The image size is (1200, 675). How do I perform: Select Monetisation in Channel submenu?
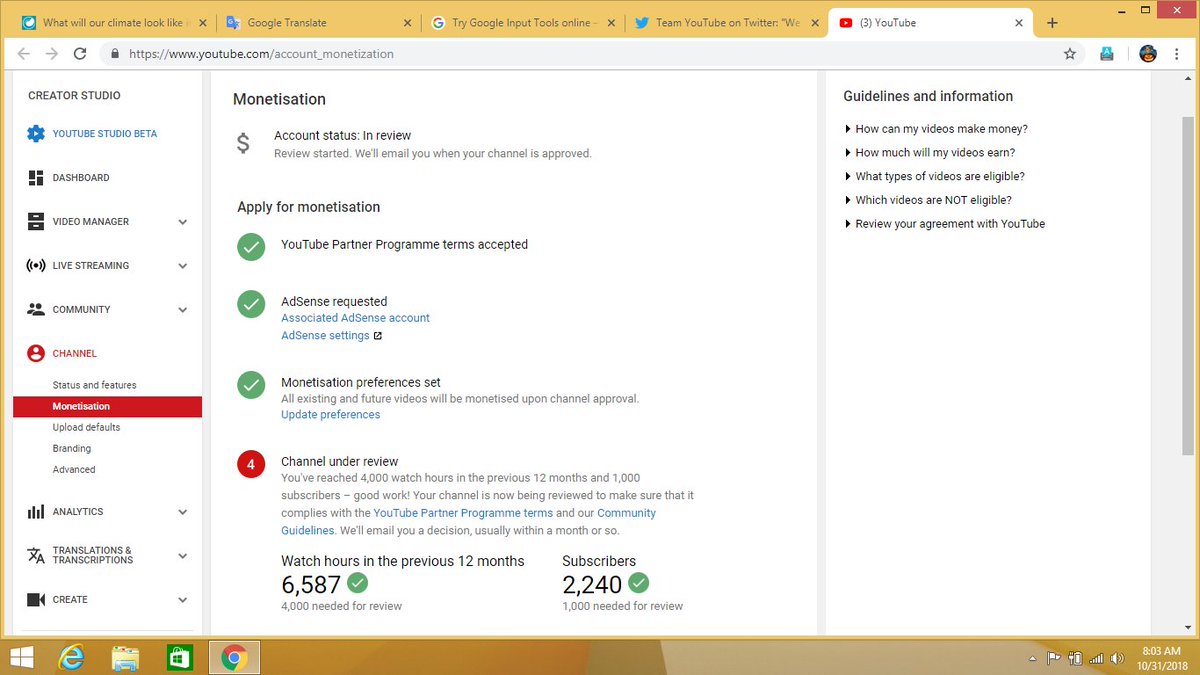[107, 407]
